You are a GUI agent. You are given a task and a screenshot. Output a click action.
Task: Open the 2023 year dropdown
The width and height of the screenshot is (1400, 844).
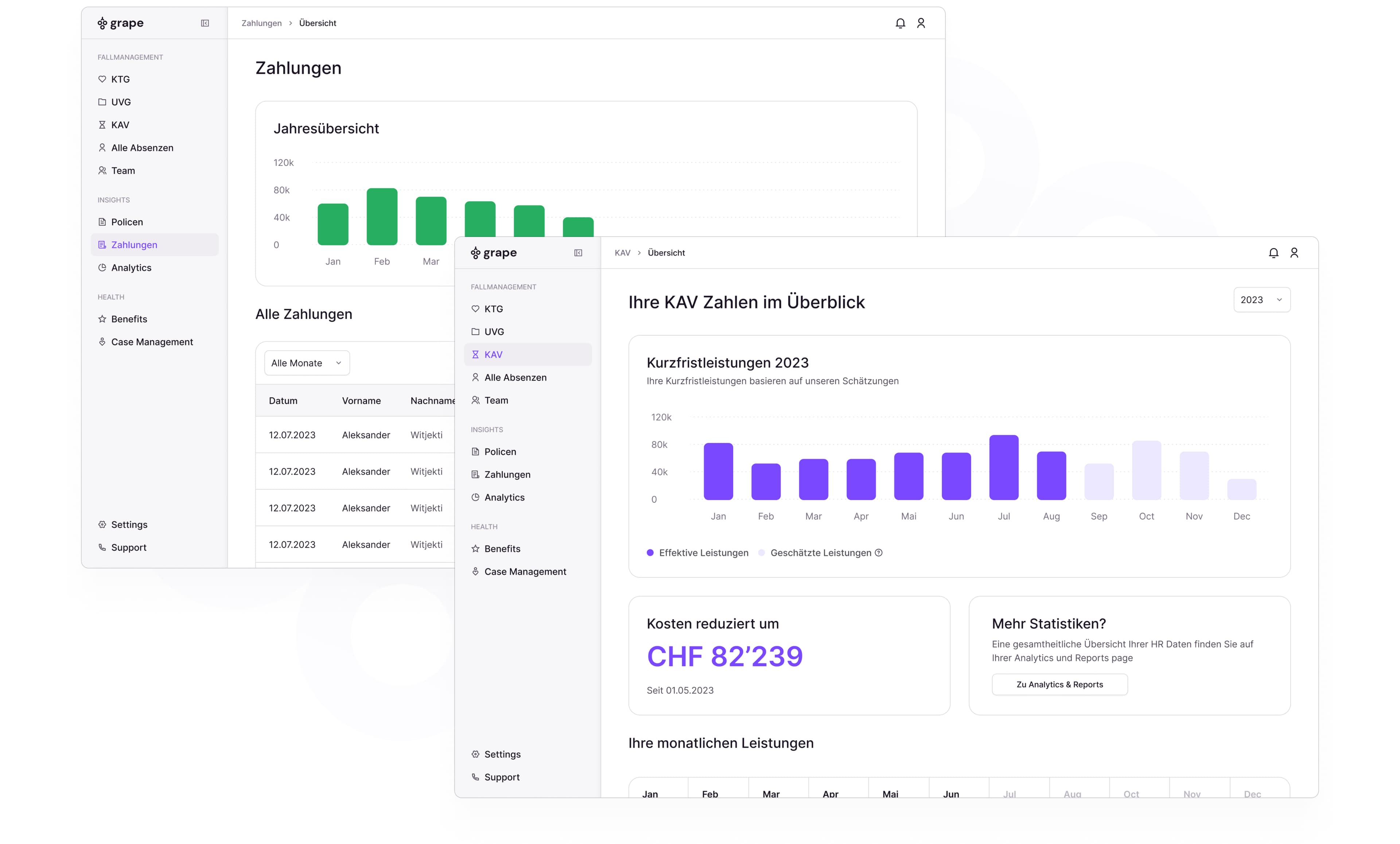[1261, 300]
